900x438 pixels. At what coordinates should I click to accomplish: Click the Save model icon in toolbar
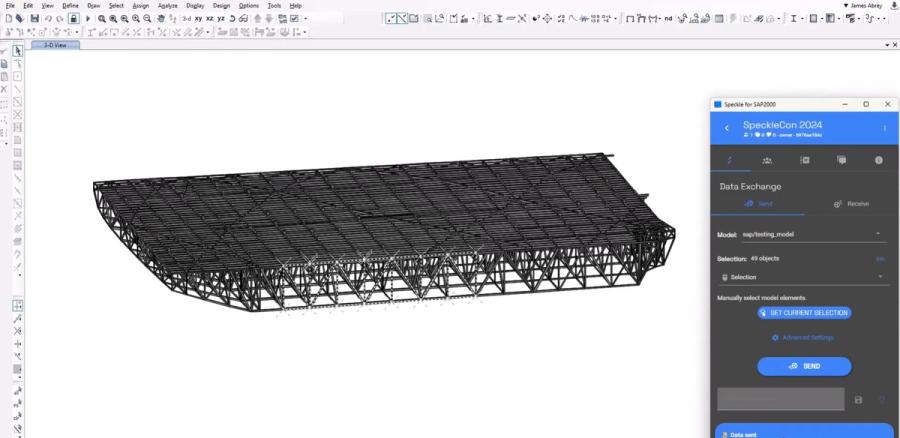[x=34, y=18]
